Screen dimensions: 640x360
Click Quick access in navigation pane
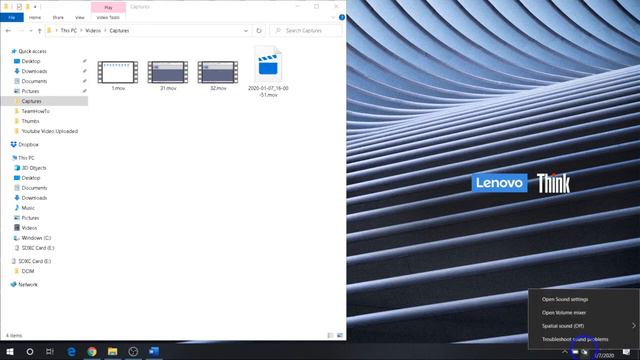click(x=32, y=51)
